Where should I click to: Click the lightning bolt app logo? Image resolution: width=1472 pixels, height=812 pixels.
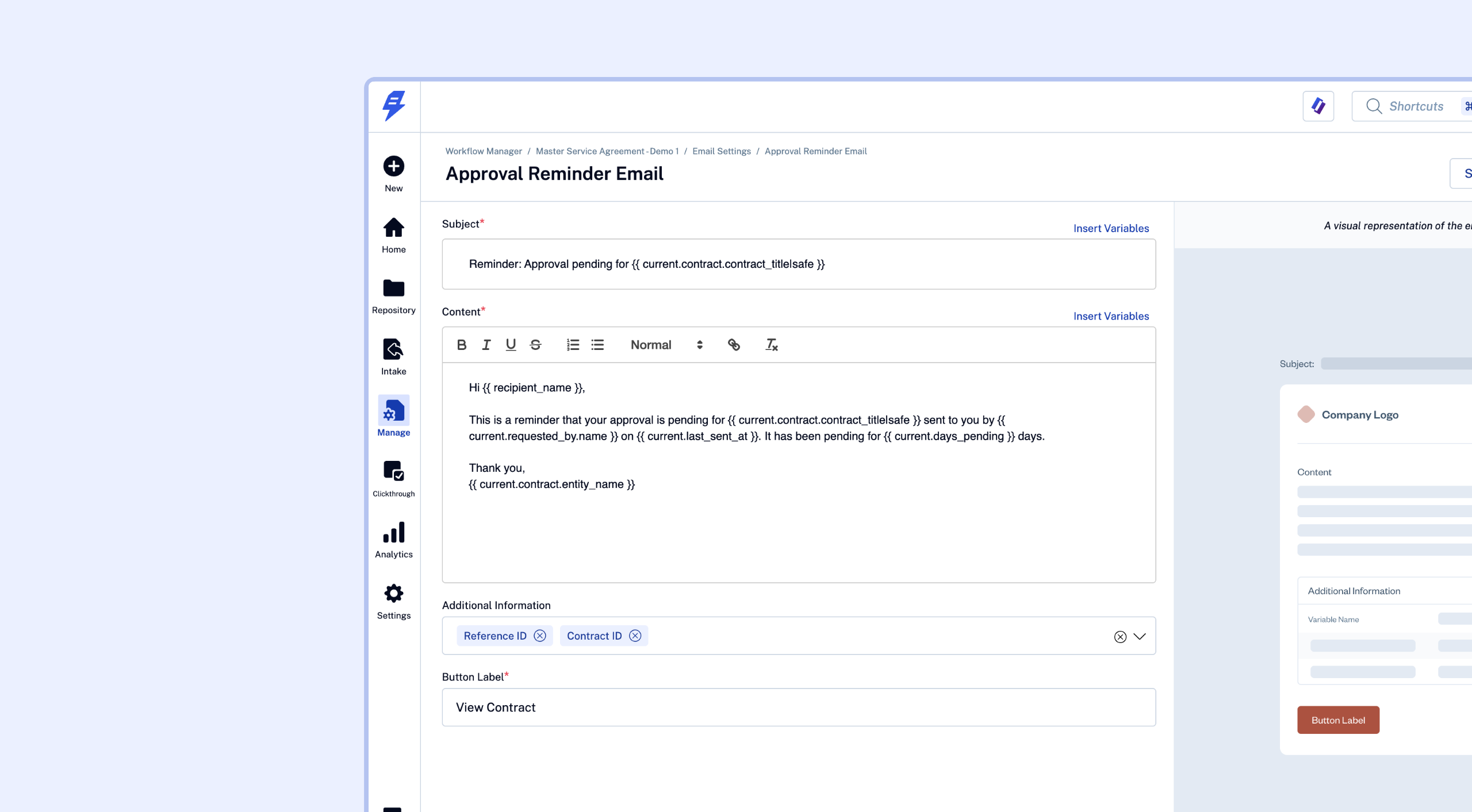pos(394,106)
